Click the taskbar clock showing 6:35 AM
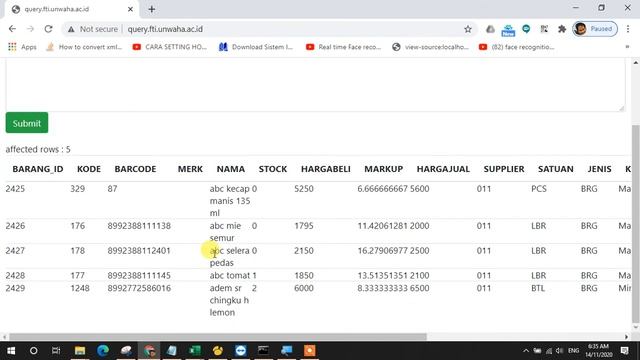Viewport: 640px width, 360px height. [598, 351]
